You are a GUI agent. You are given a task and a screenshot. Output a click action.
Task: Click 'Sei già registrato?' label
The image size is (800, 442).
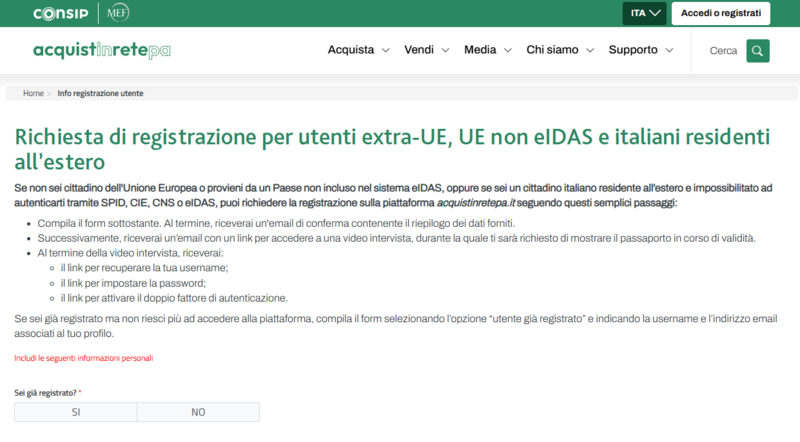[45, 393]
